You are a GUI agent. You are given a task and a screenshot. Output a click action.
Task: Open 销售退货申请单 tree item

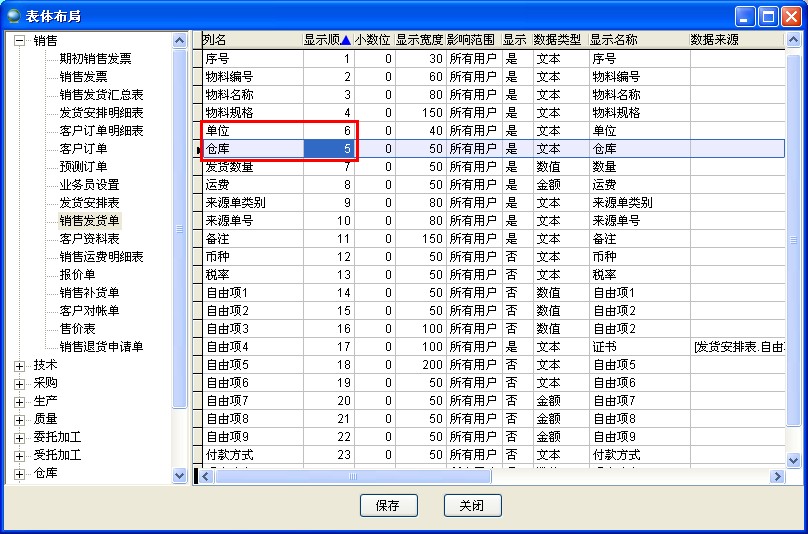point(101,347)
